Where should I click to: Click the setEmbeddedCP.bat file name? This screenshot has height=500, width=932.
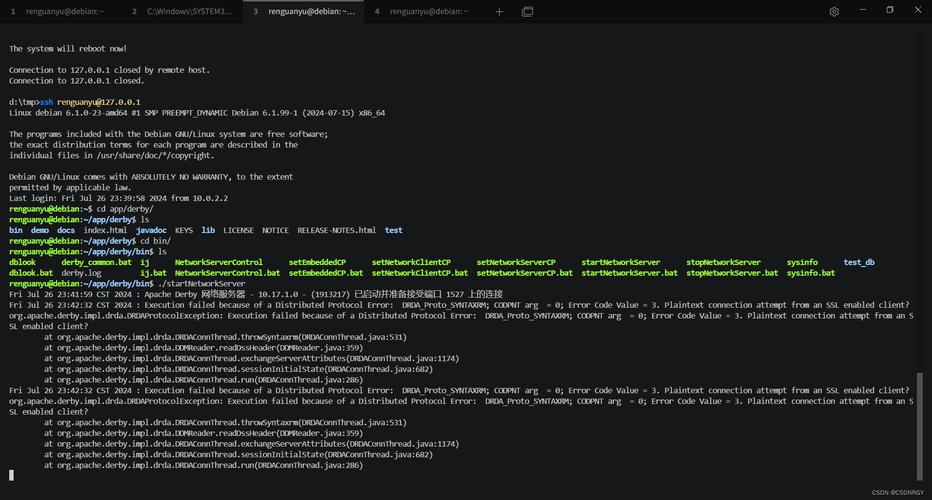tap(325, 273)
